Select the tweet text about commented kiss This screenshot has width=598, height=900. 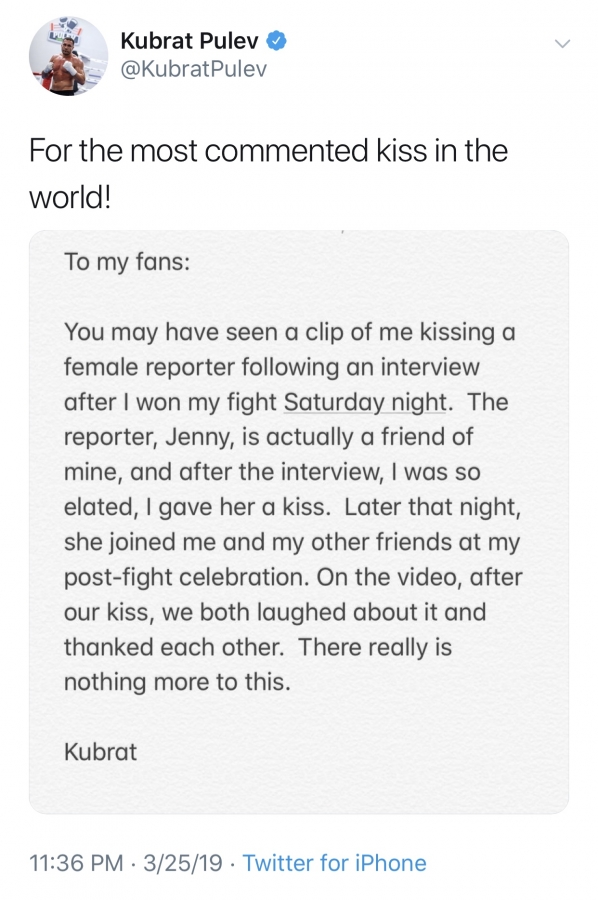click(268, 174)
